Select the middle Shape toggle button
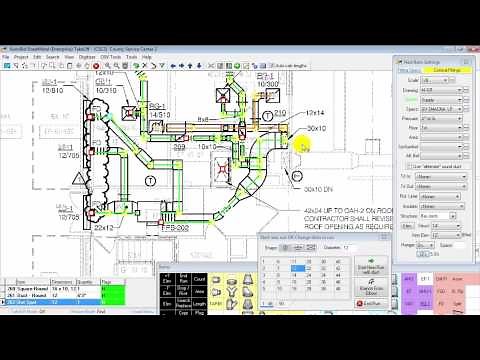Viewport: 480px width, 360px height. [x=298, y=247]
